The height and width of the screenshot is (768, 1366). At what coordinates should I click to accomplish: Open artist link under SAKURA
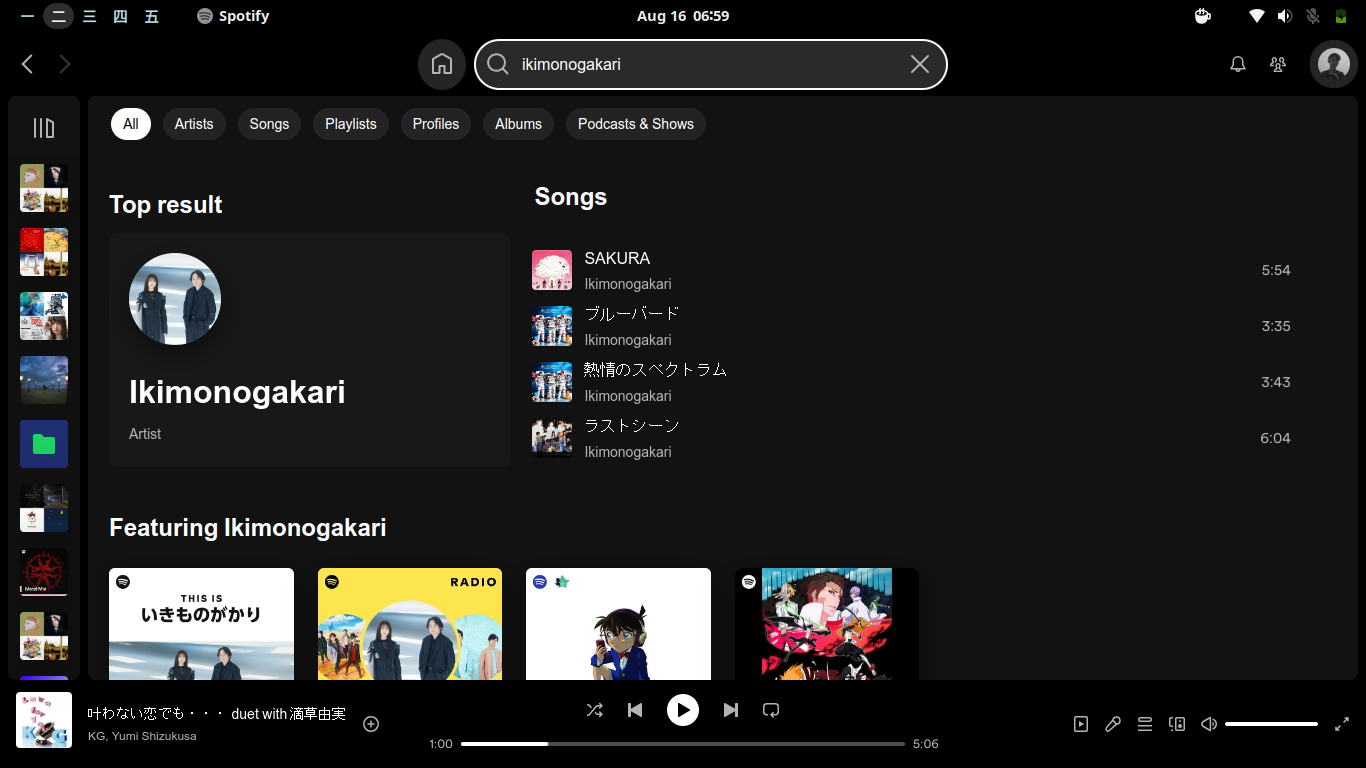[628, 284]
